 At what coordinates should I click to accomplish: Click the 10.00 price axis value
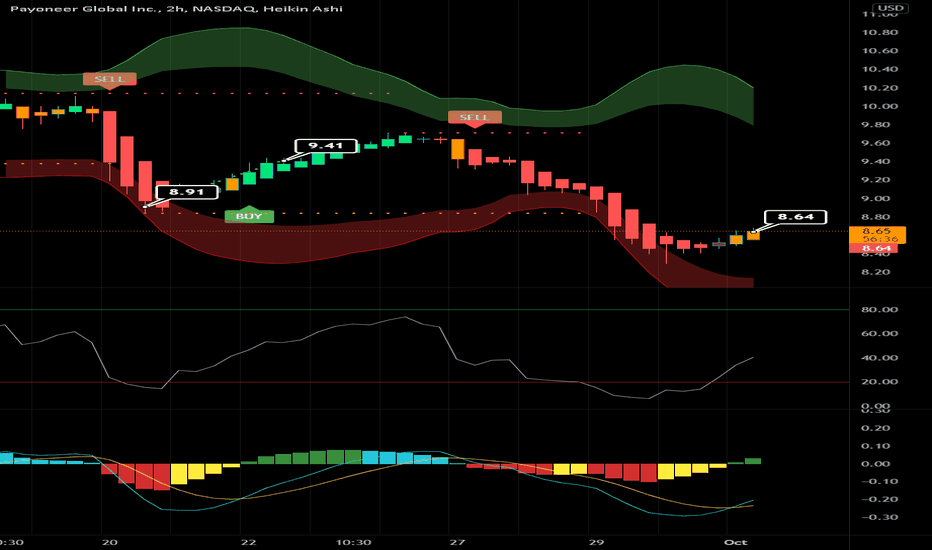880,106
